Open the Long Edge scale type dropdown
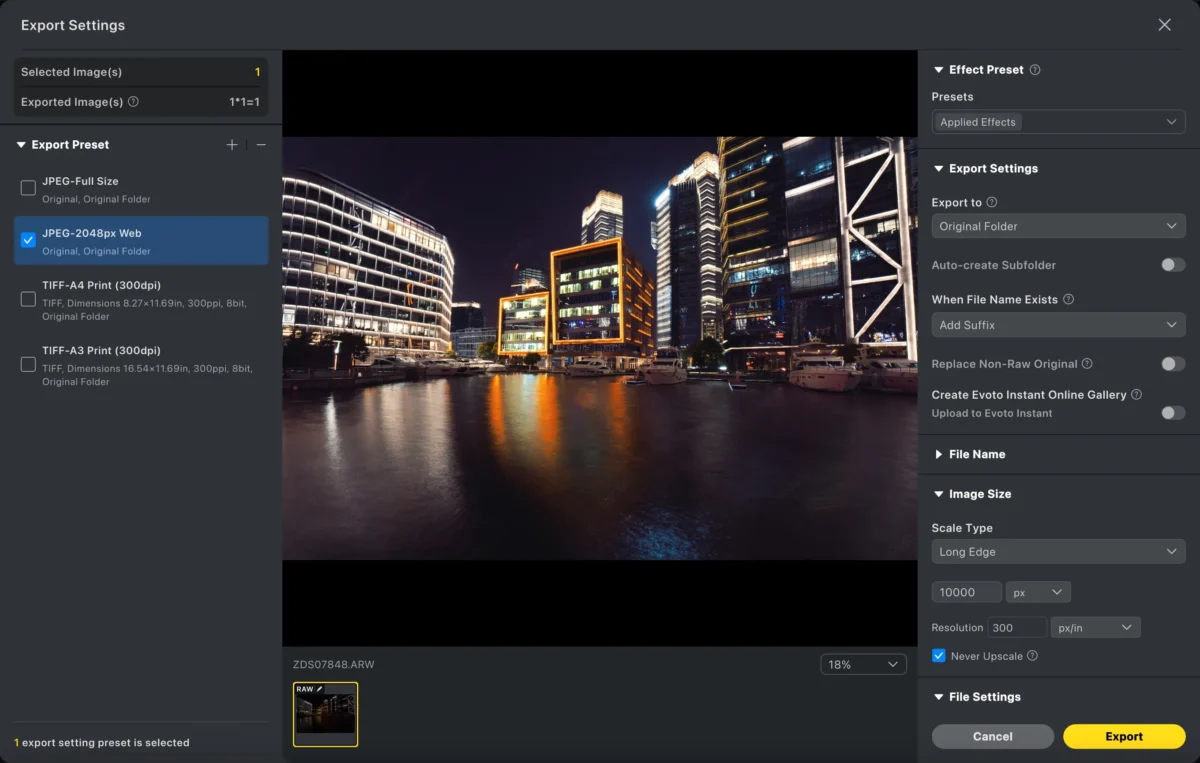The height and width of the screenshot is (763, 1200). [1058, 552]
